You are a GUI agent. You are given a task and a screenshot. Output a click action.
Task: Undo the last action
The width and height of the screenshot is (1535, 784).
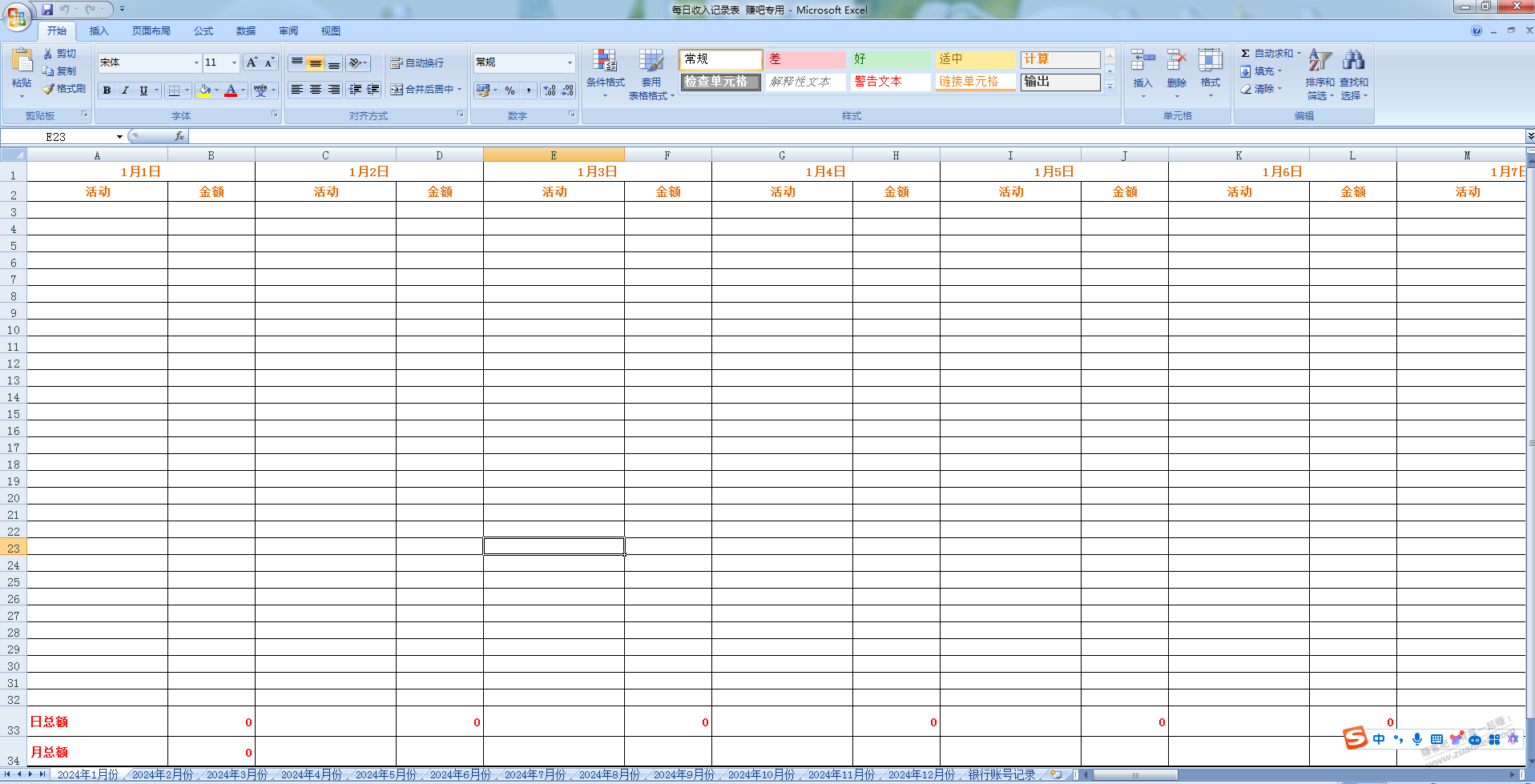click(x=65, y=10)
